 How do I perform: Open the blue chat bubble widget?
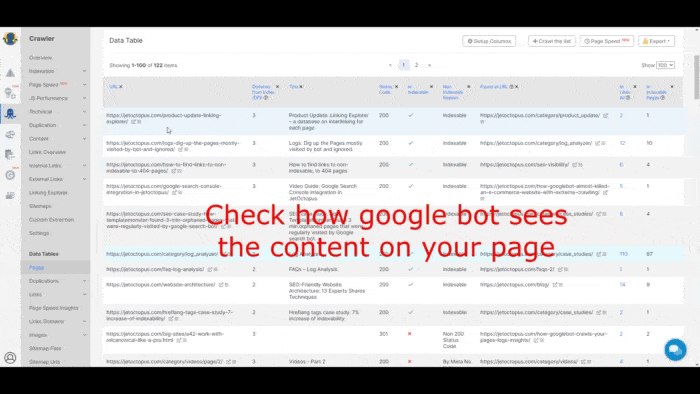[x=675, y=349]
